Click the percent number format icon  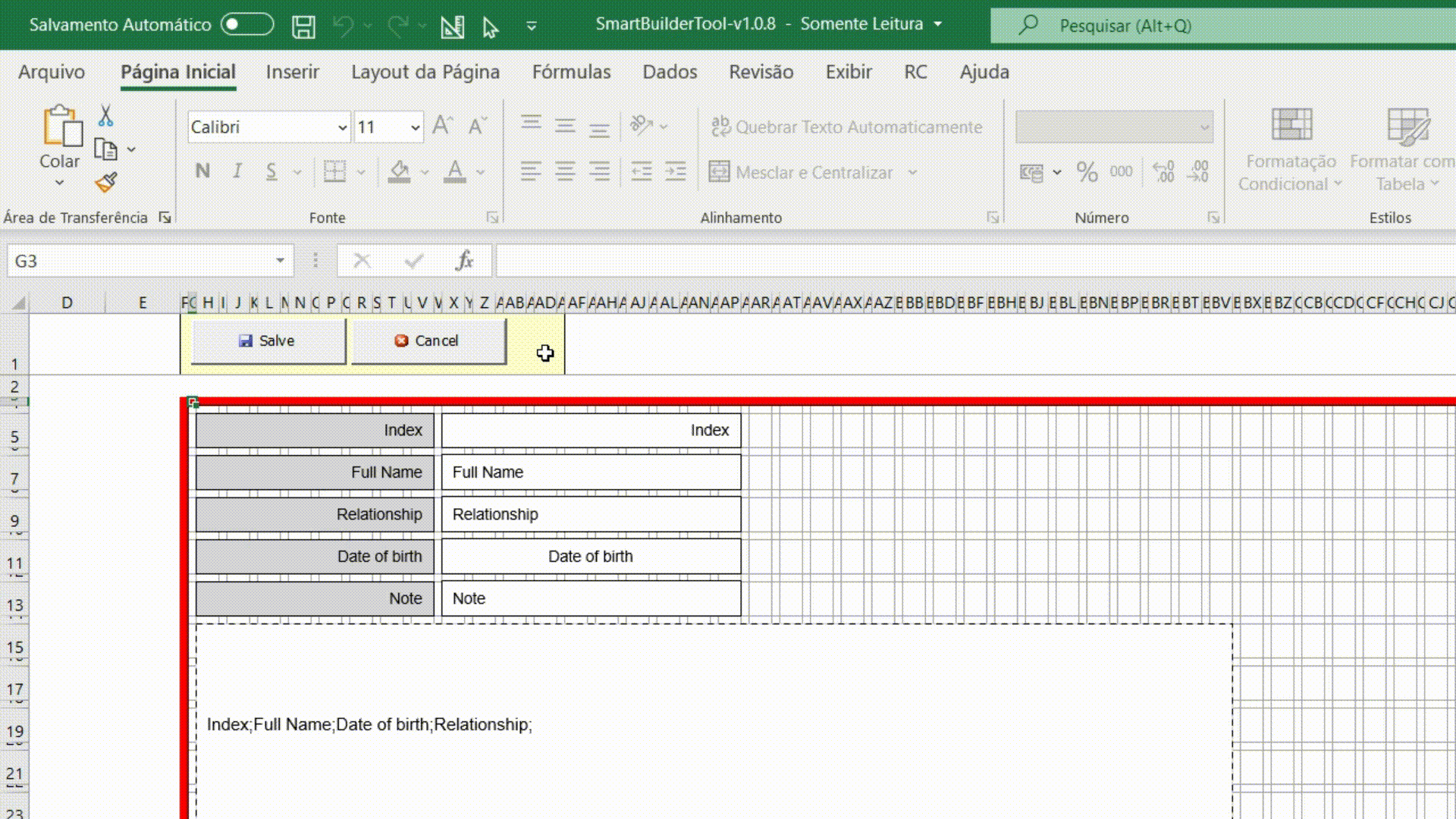[1087, 172]
